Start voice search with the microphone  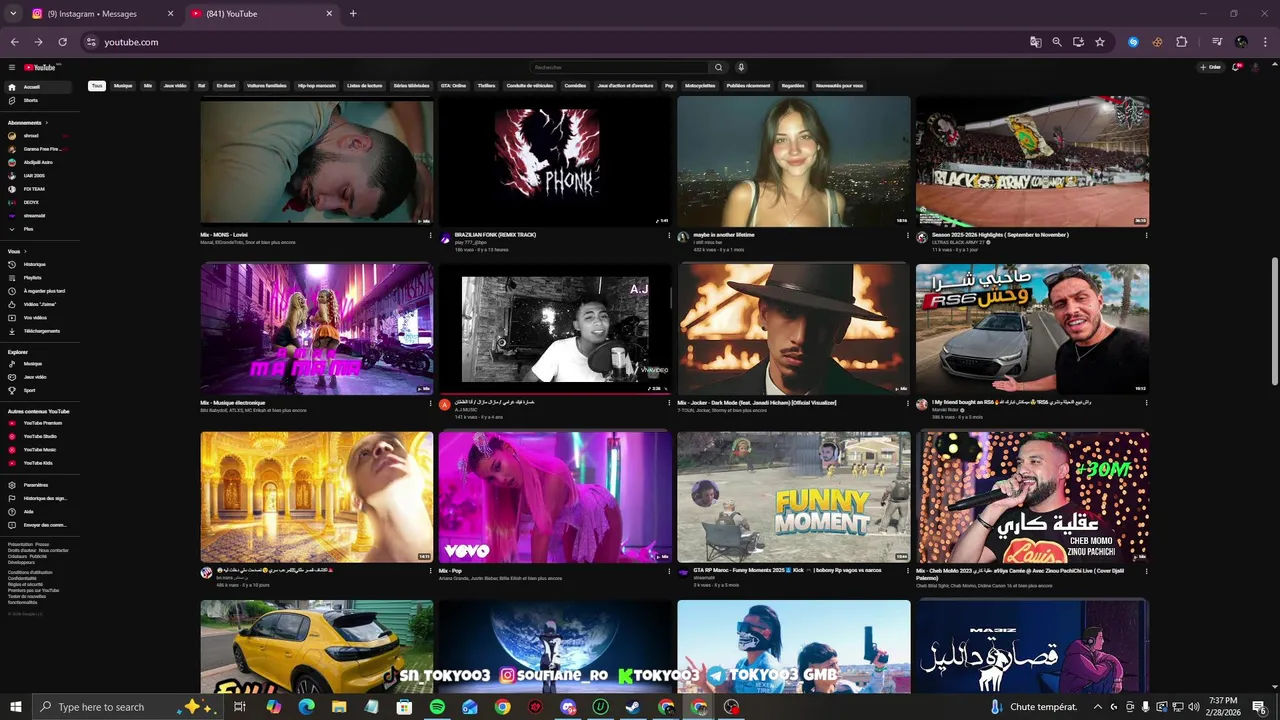point(741,67)
